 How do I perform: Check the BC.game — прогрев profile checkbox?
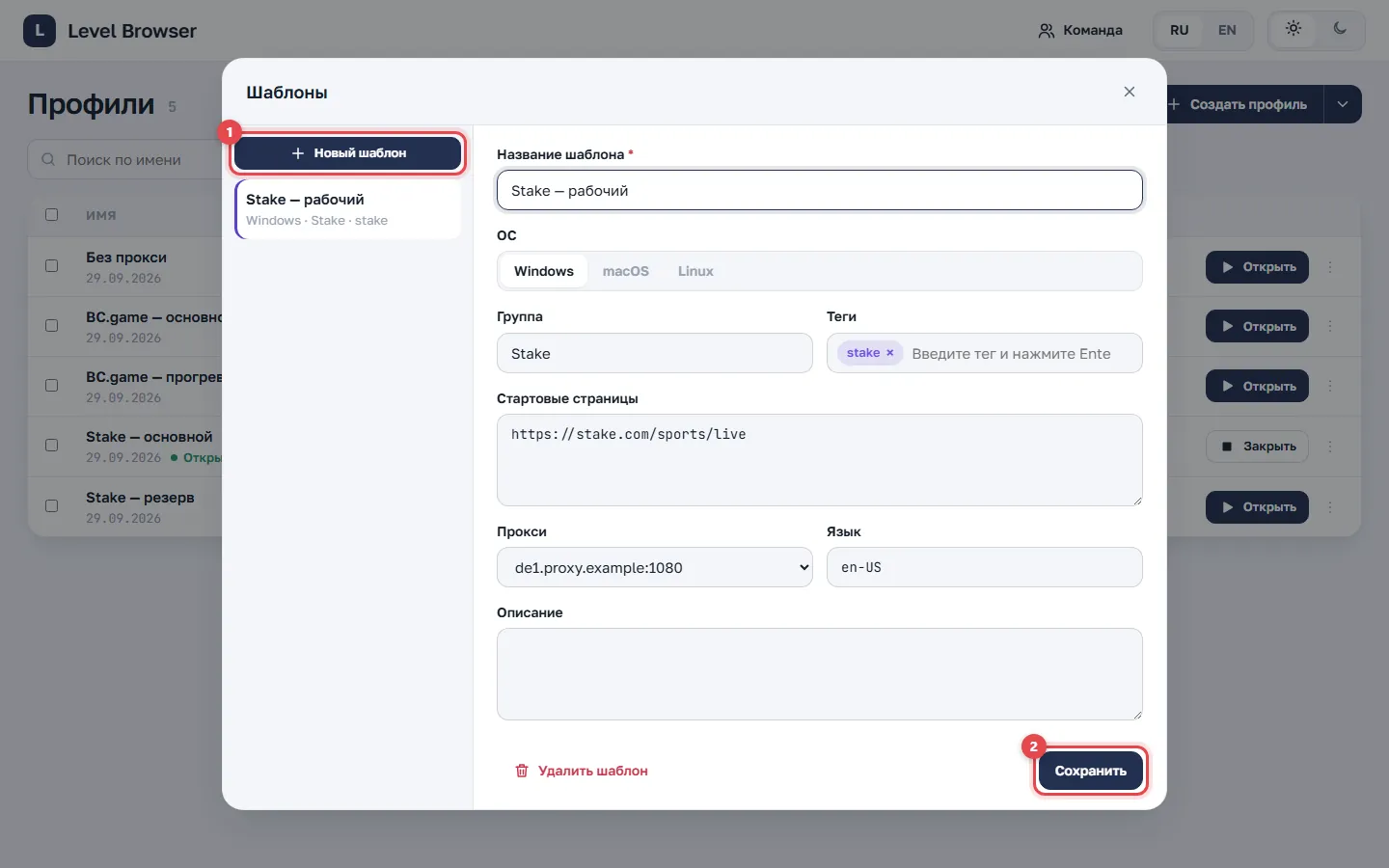(x=52, y=386)
